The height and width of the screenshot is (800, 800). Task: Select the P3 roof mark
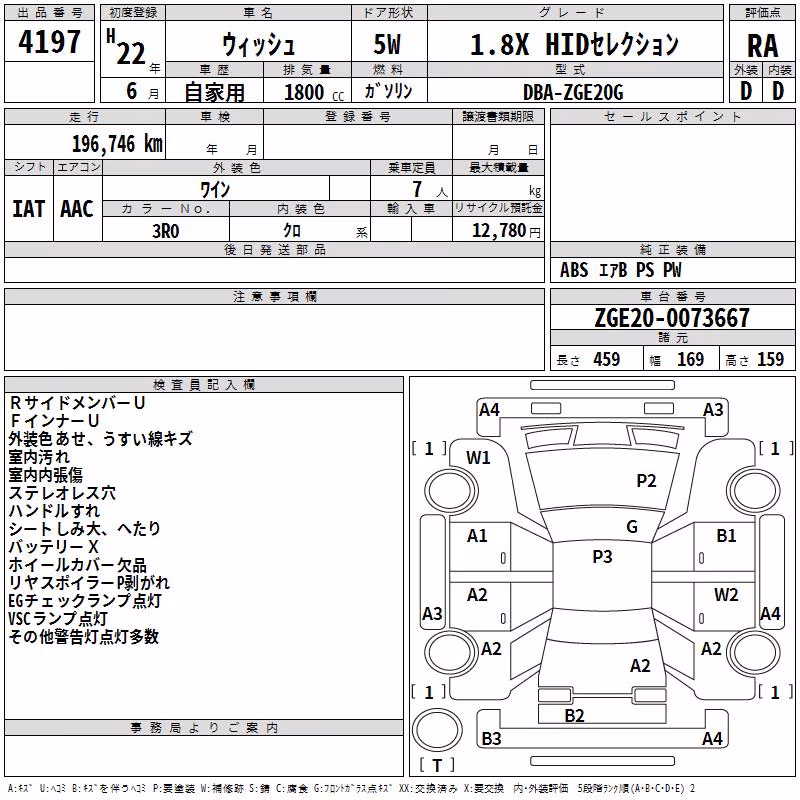[603, 557]
